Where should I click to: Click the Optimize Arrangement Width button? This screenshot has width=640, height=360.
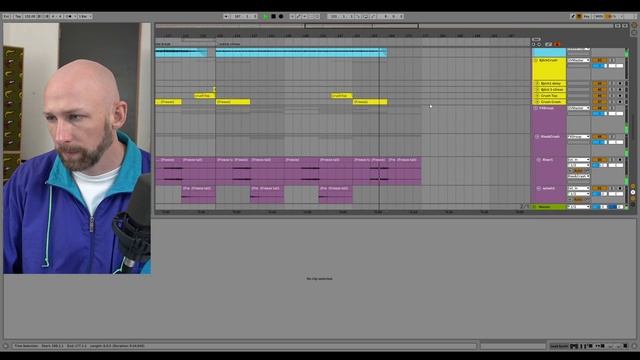(x=625, y=26)
